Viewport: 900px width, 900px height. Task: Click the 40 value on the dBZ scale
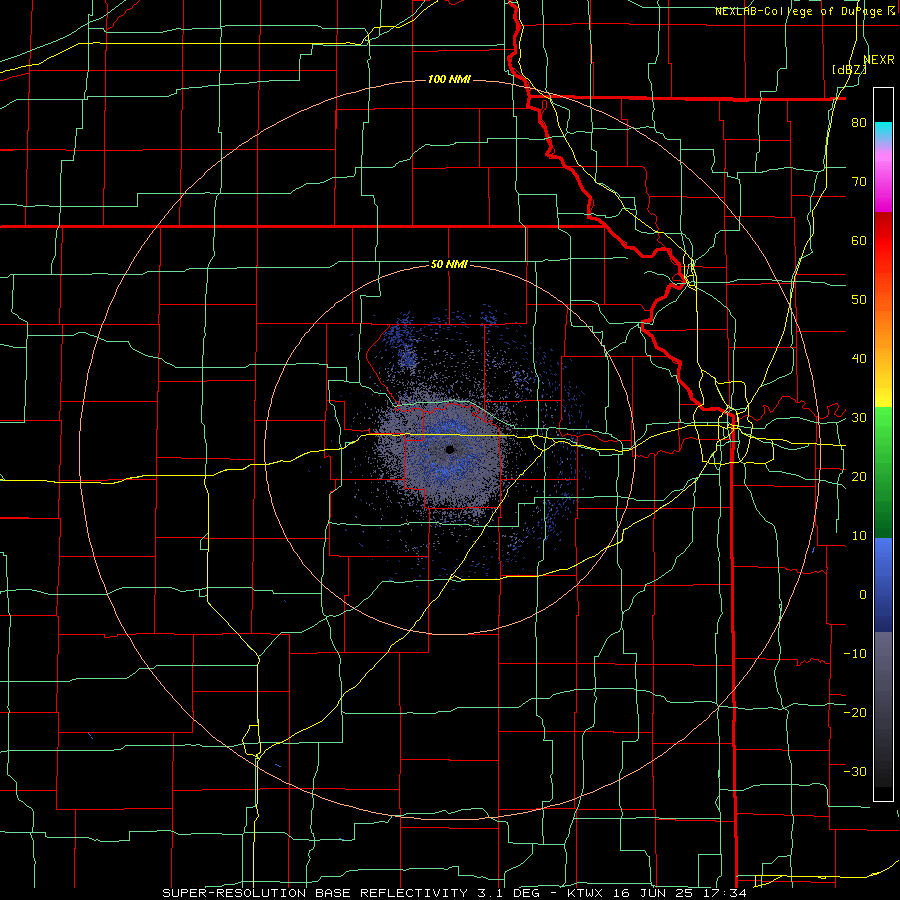click(x=859, y=359)
